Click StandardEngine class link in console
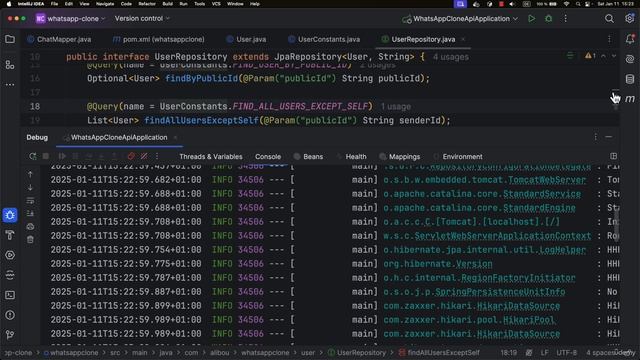This screenshot has height=360, width=640. [x=539, y=208]
